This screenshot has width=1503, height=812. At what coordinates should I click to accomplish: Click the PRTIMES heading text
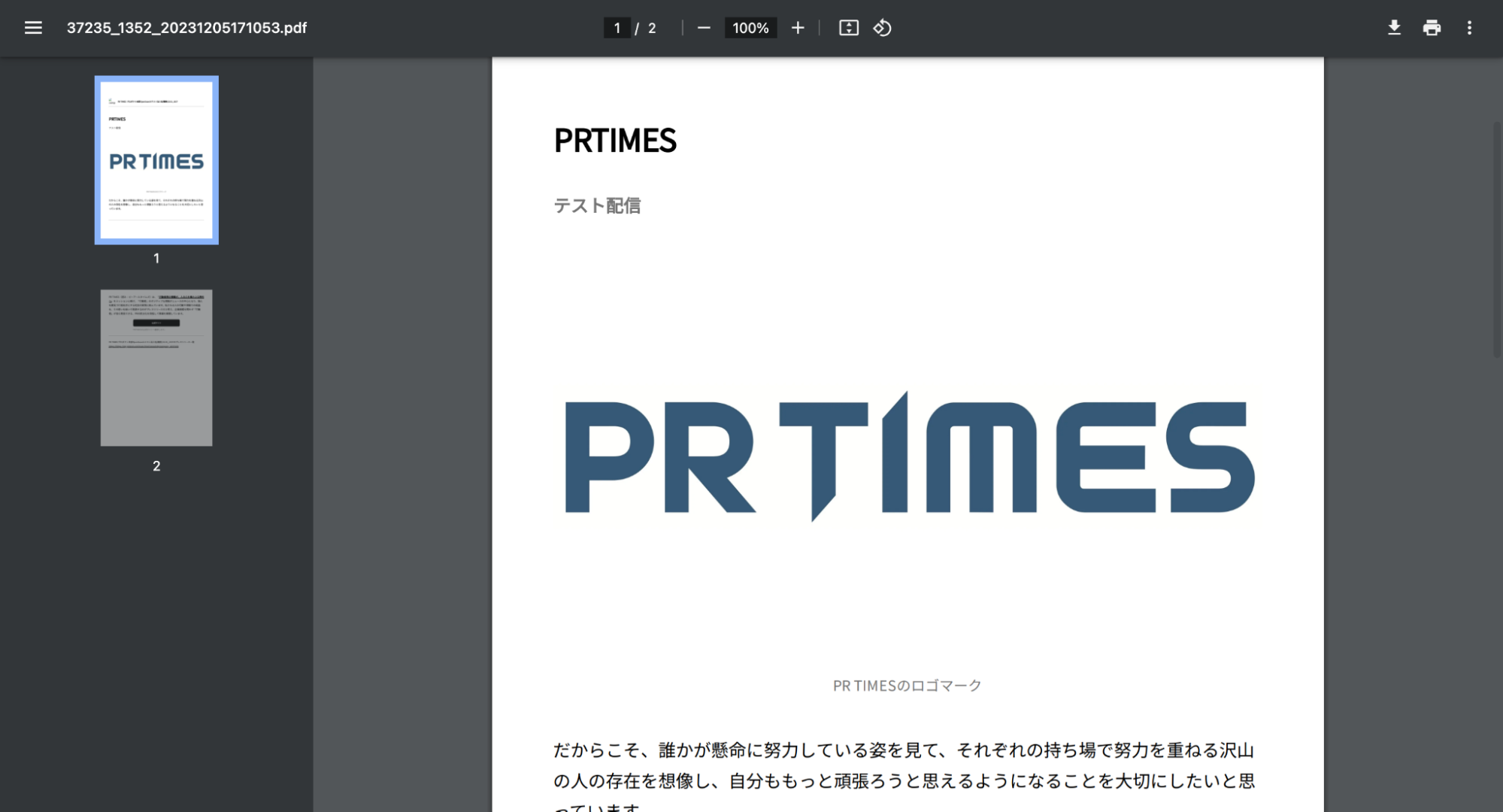pyautogui.click(x=615, y=141)
